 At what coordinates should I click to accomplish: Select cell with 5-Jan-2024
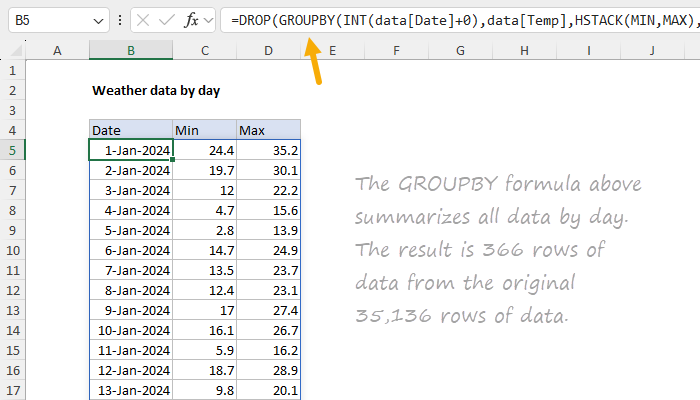coord(131,230)
